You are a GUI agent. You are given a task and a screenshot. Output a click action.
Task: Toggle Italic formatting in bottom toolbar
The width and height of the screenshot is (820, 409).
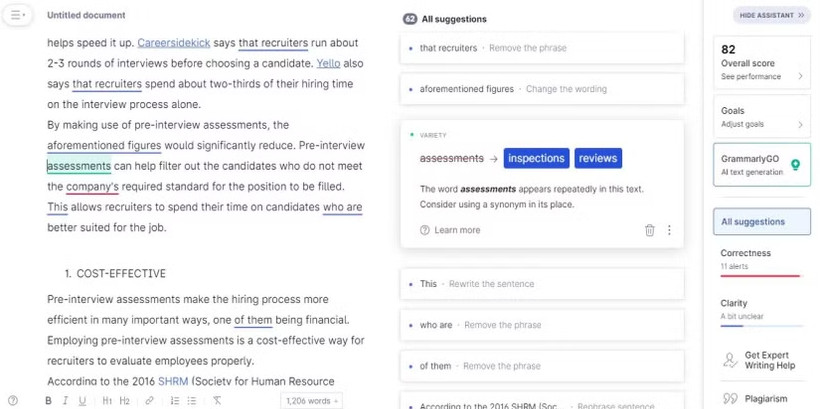pyautogui.click(x=65, y=401)
